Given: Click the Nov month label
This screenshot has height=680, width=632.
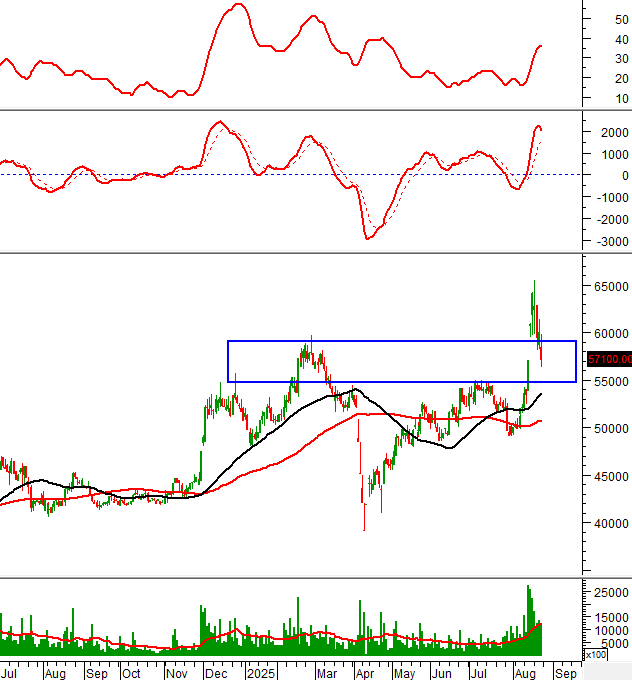Looking at the screenshot, I should [x=177, y=673].
